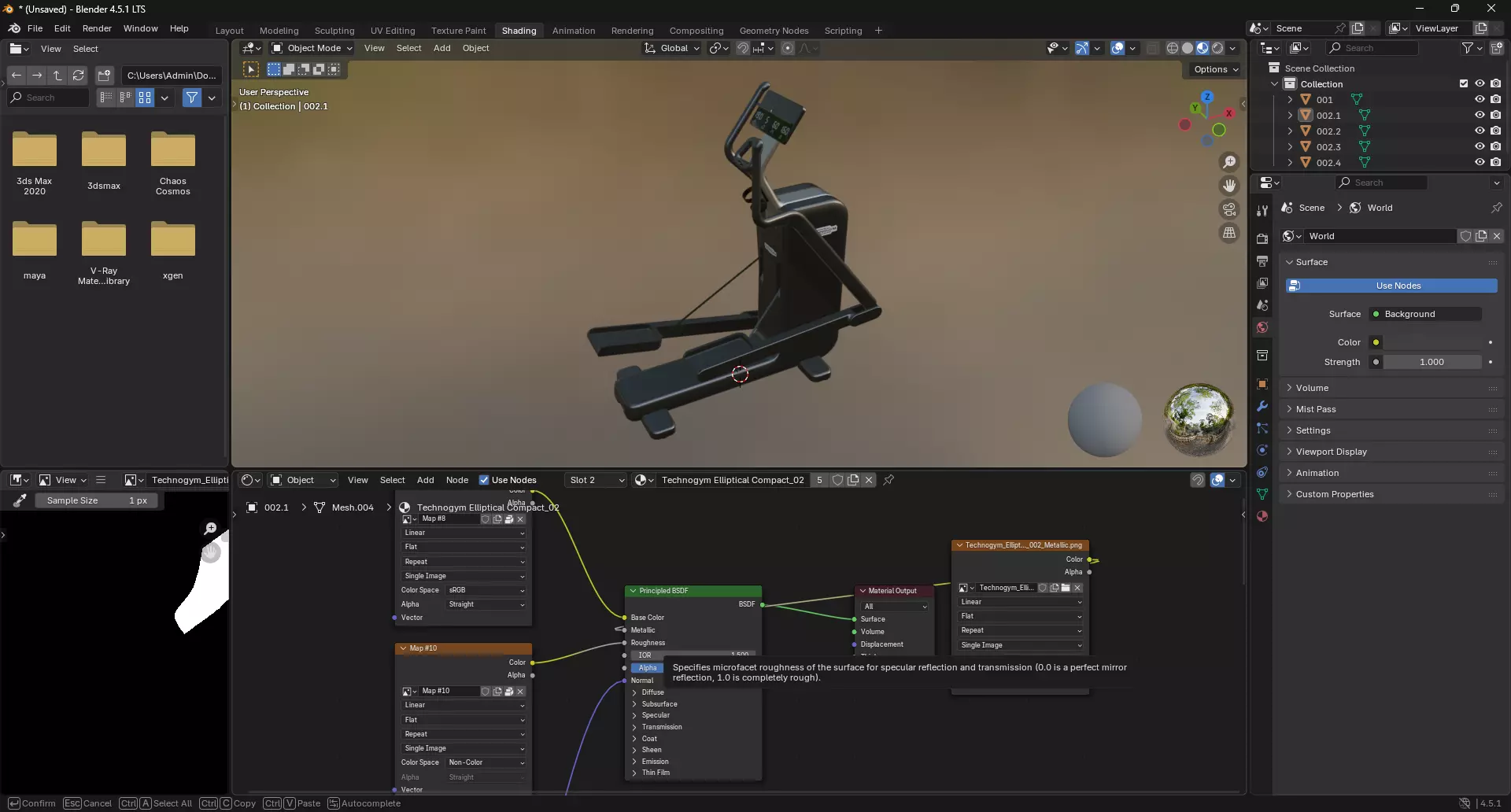Click the viewport zoom magnifier gizmo
Screen dimensions: 1511x812
tap(1228, 162)
